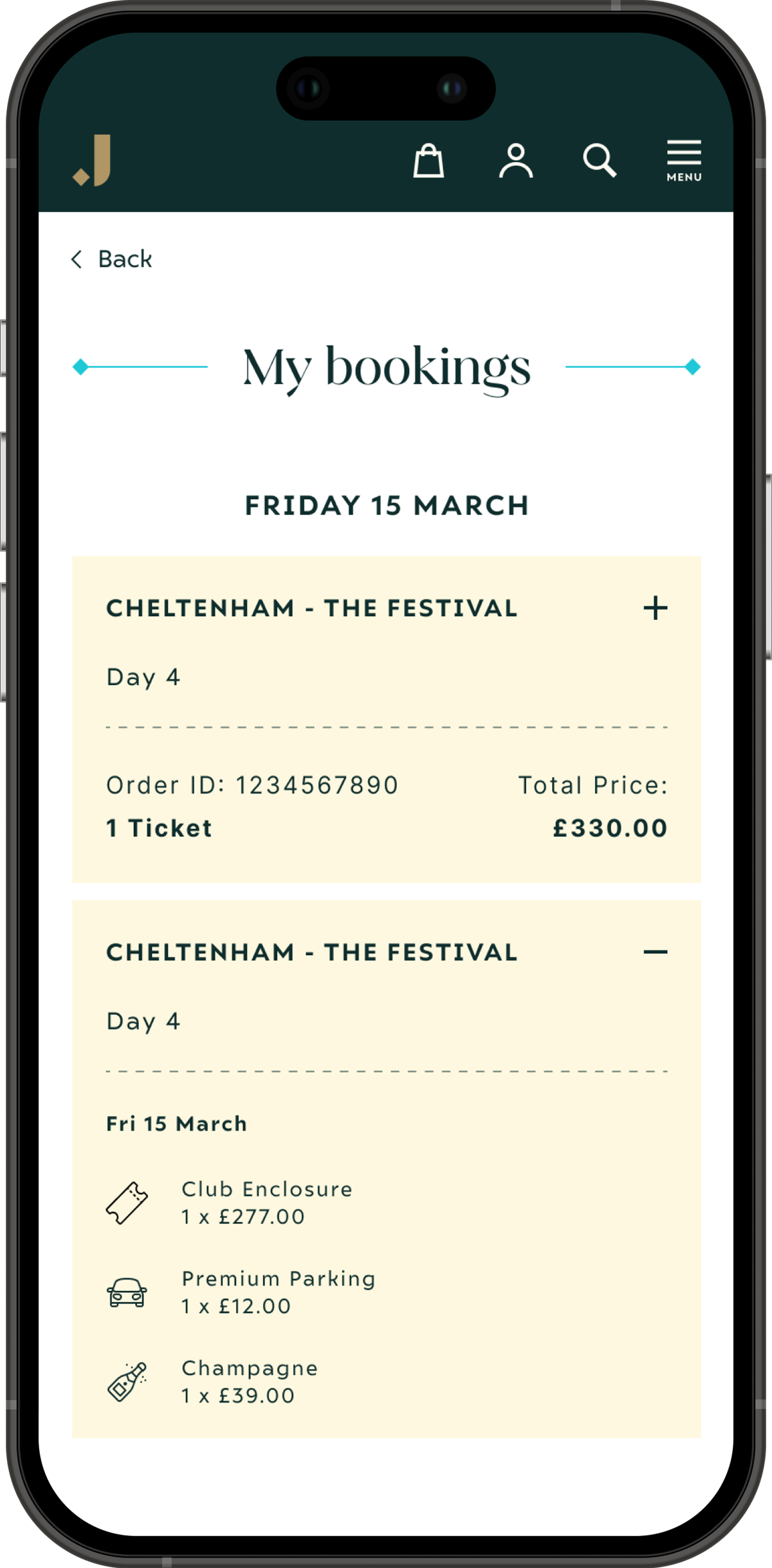
Task: Open the user account profile
Action: click(516, 161)
